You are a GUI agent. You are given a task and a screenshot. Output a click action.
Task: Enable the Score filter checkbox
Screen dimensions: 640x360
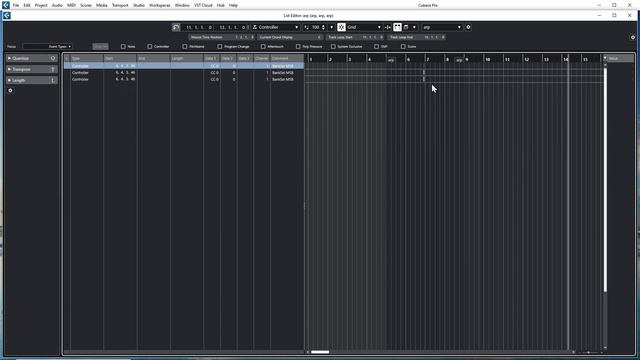coord(403,47)
